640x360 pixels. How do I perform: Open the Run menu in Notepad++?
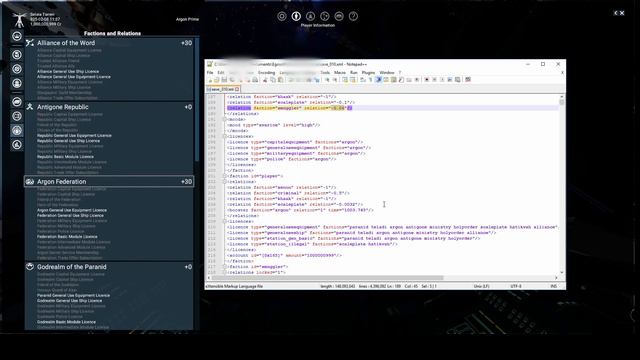(x=353, y=73)
